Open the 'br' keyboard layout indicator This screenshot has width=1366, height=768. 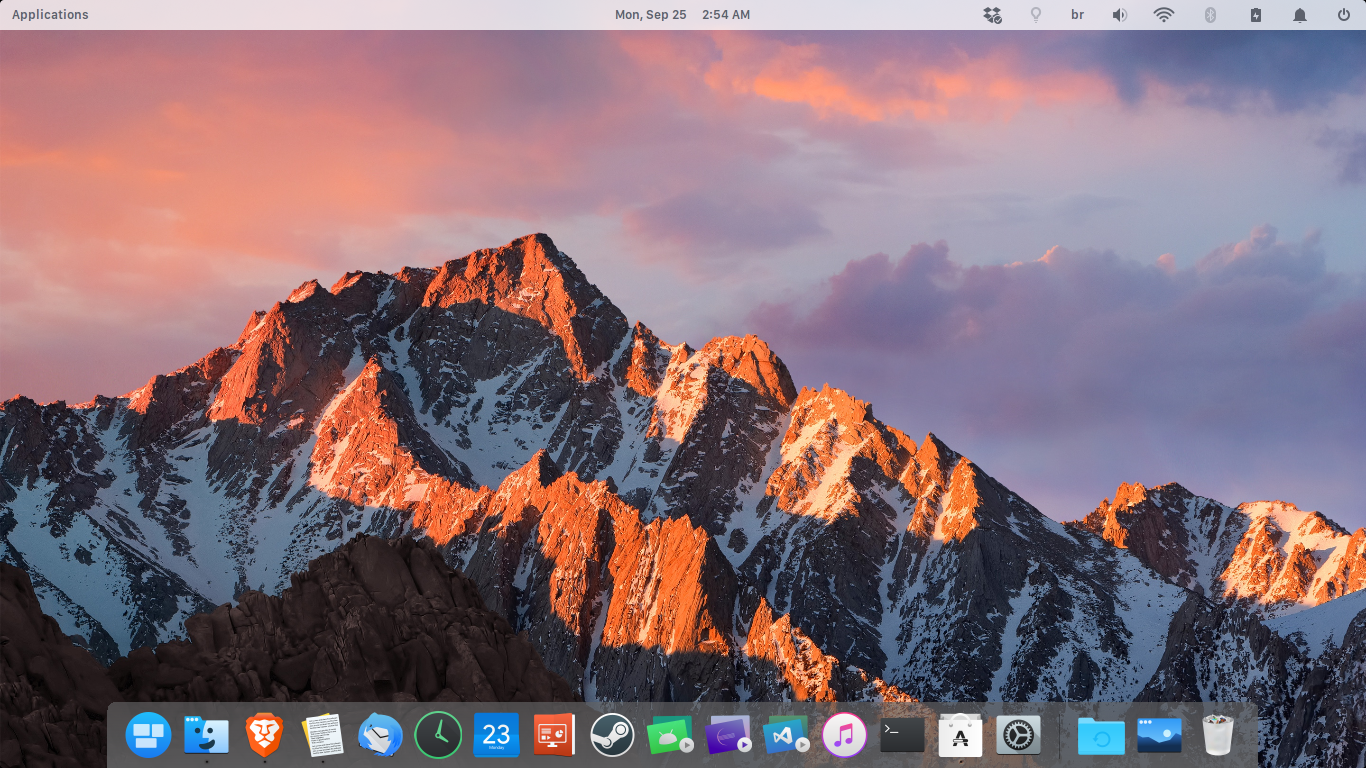1077,14
